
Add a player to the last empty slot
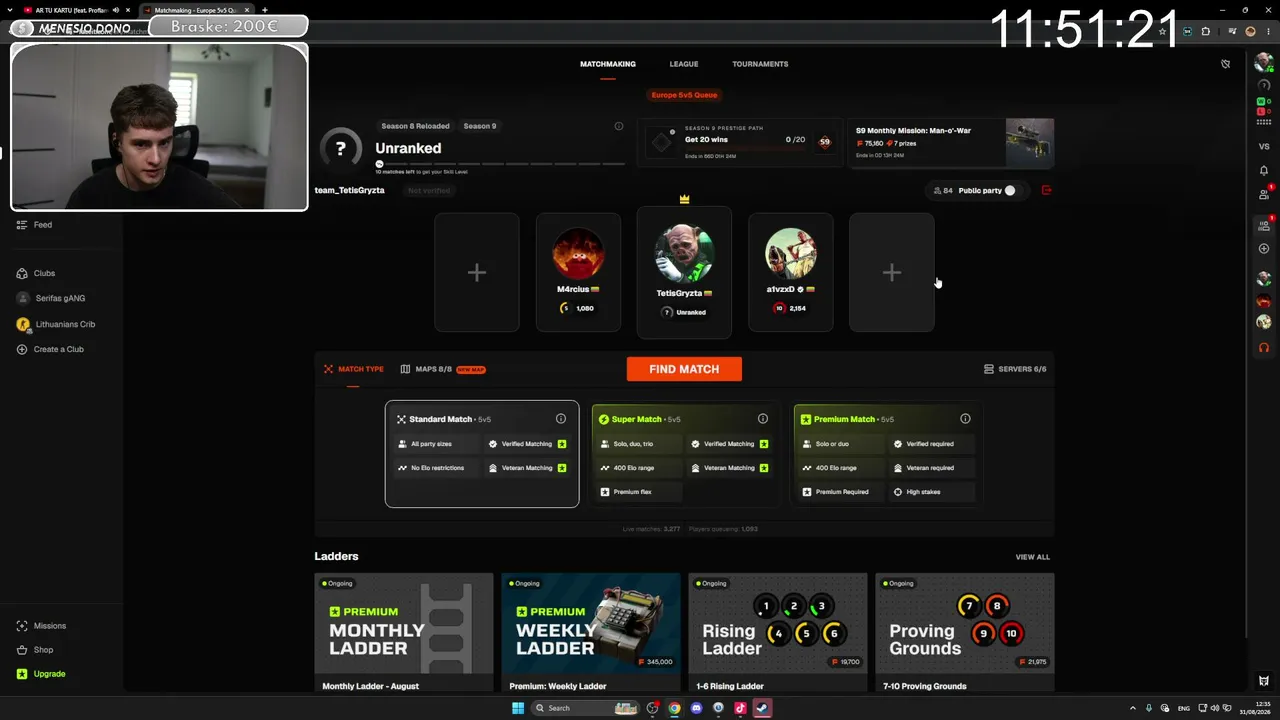(x=892, y=272)
